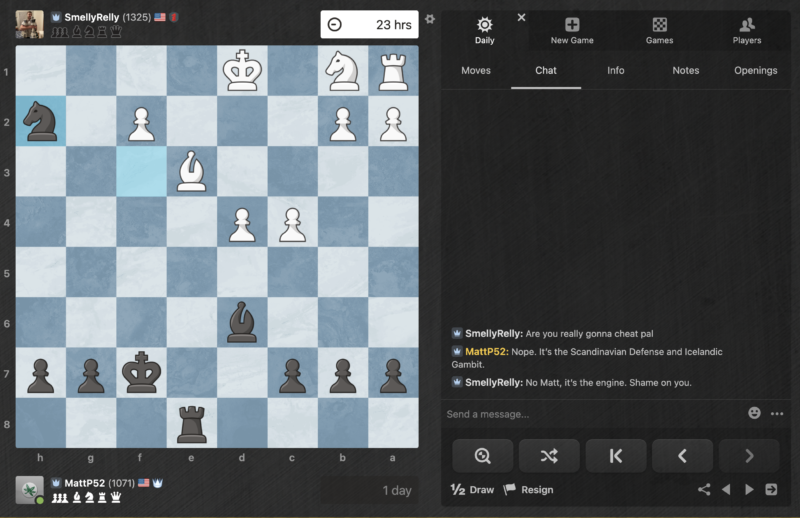The image size is (800, 518).
Task: Switch to the Info tab
Action: (615, 70)
